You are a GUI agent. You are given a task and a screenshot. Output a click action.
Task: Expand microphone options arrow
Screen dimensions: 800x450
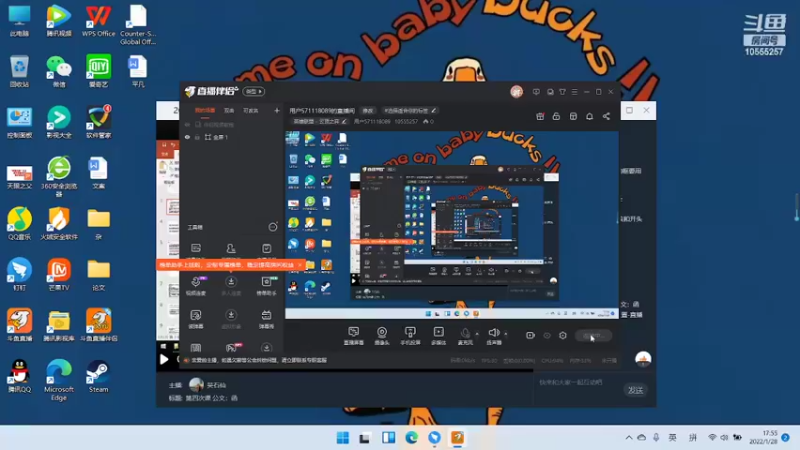477,334
